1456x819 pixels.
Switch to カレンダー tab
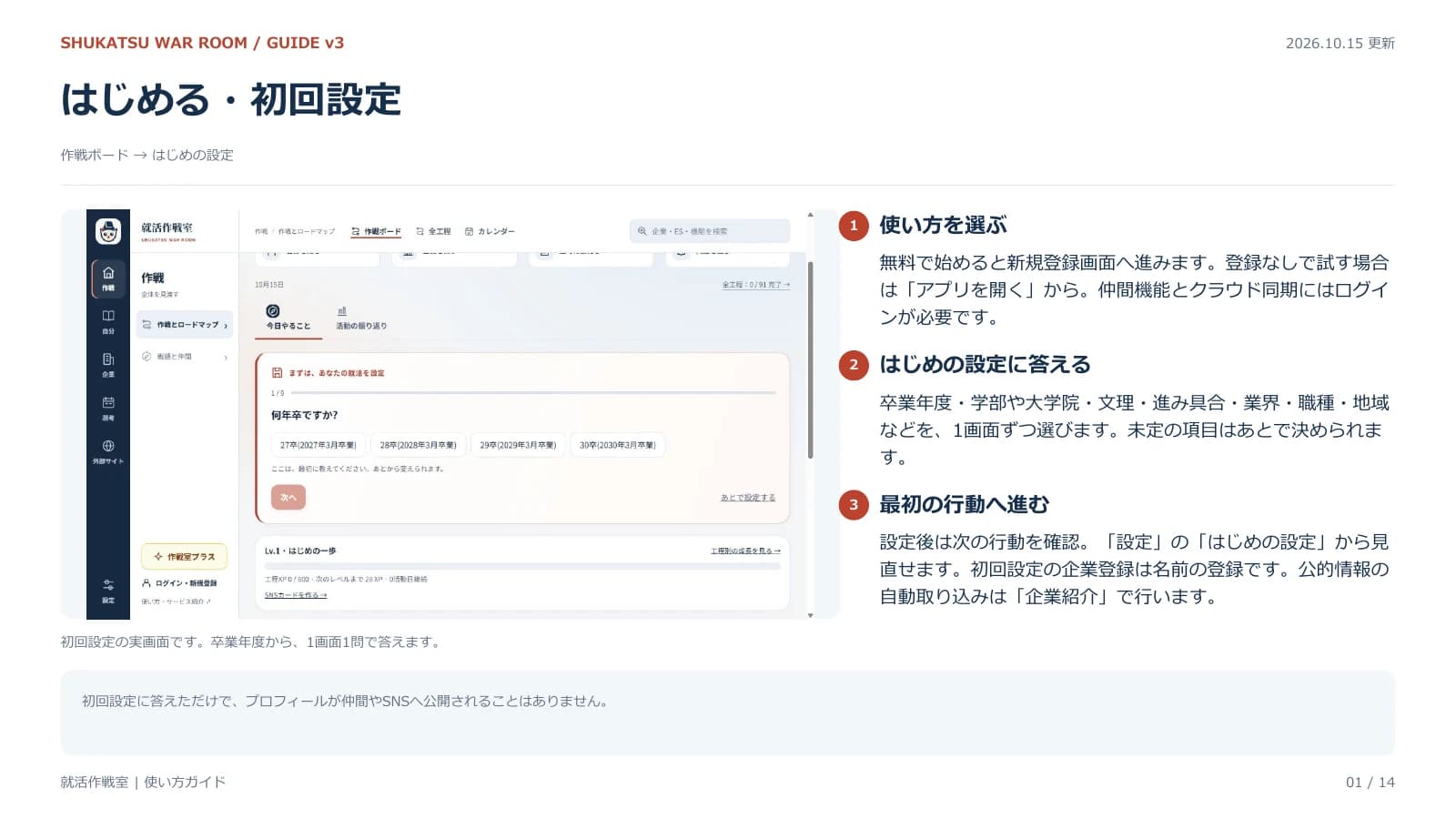(x=490, y=231)
